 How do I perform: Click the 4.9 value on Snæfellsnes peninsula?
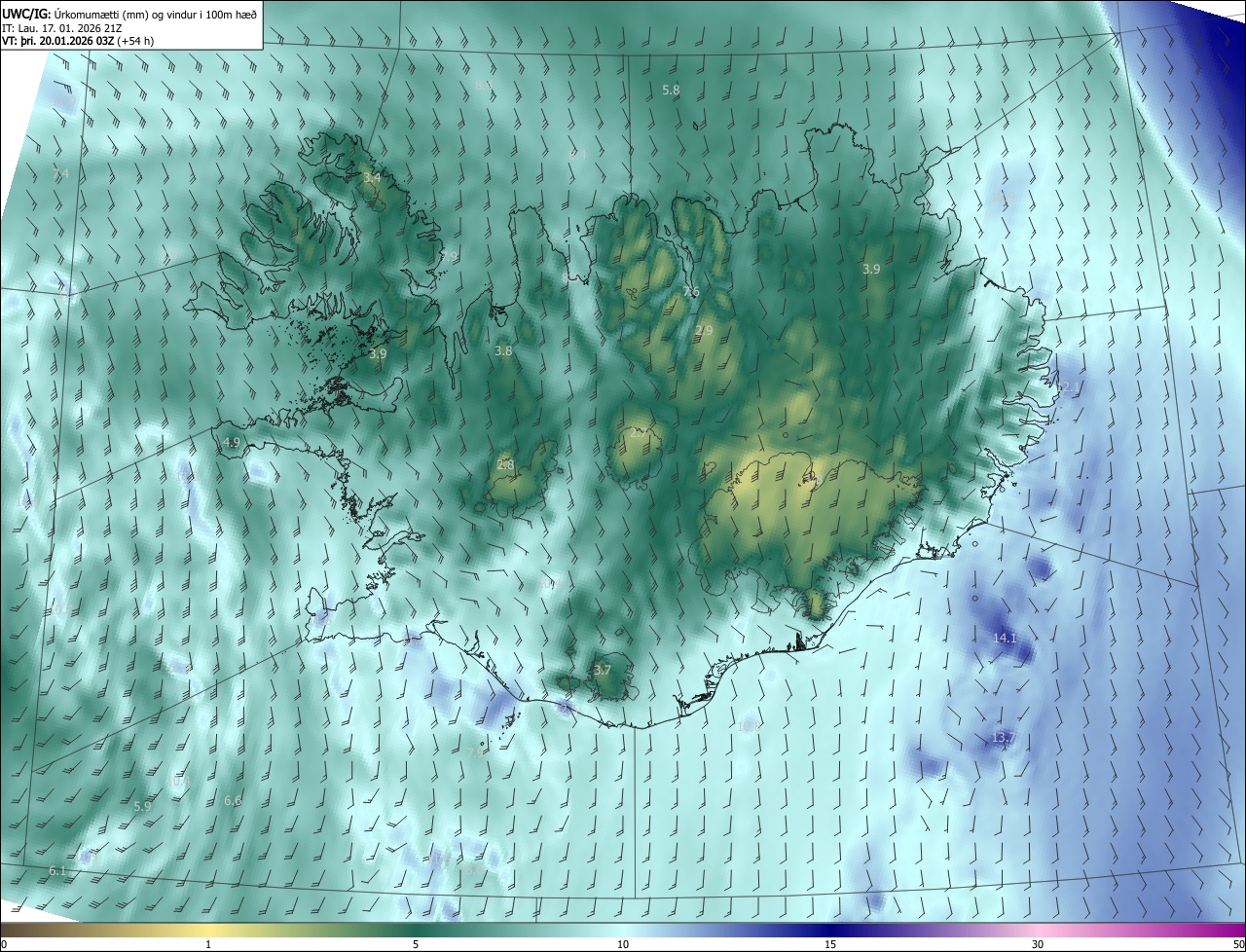(x=231, y=442)
